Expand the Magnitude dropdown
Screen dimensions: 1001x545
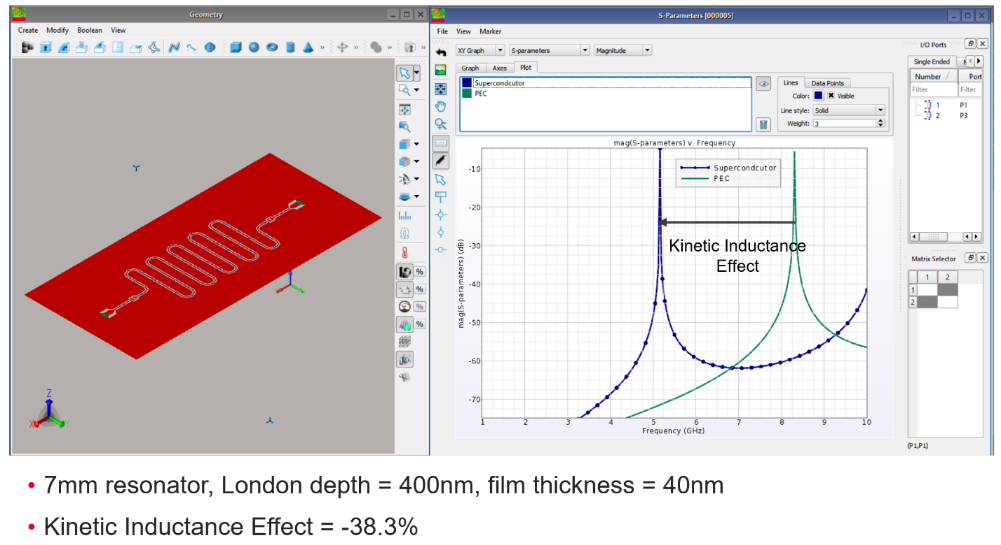623,50
